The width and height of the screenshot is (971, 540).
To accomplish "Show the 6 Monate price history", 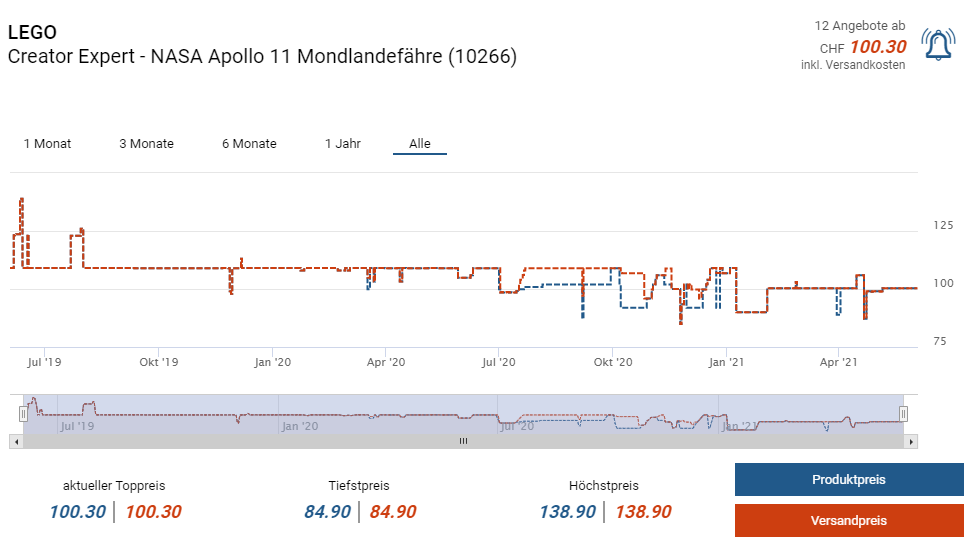I will click(249, 144).
